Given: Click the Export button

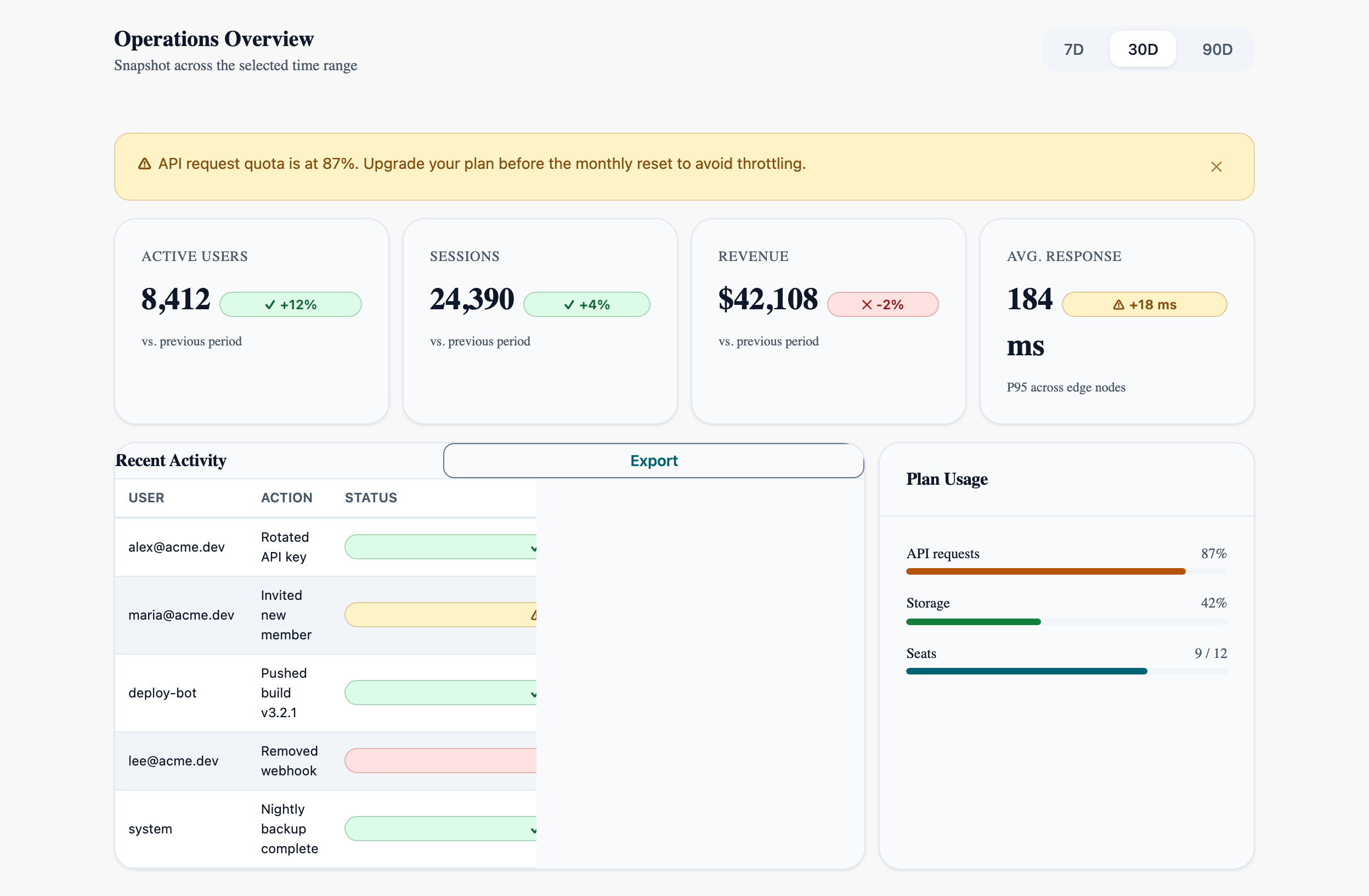Looking at the screenshot, I should [x=653, y=461].
